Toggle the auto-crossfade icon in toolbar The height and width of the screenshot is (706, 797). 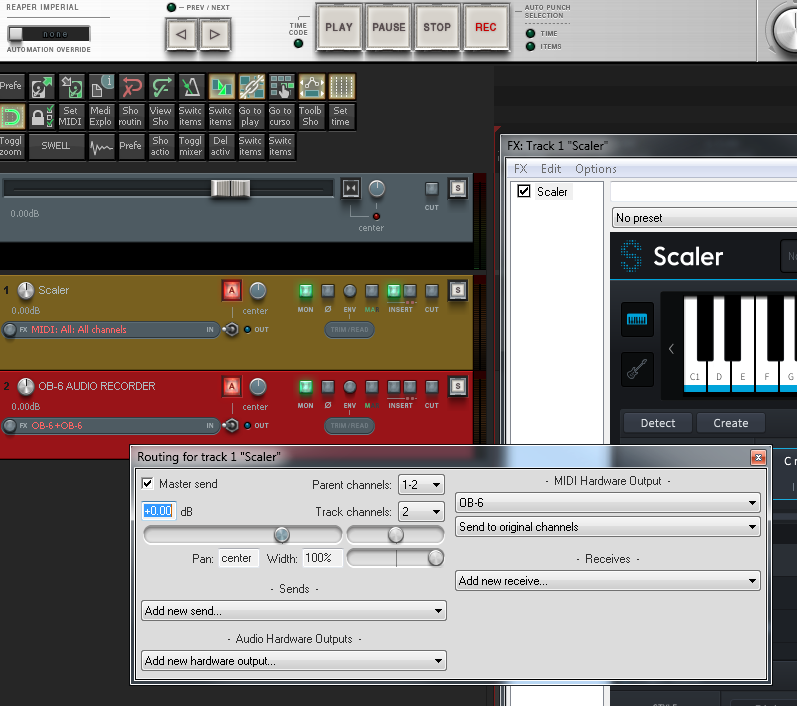point(222,87)
